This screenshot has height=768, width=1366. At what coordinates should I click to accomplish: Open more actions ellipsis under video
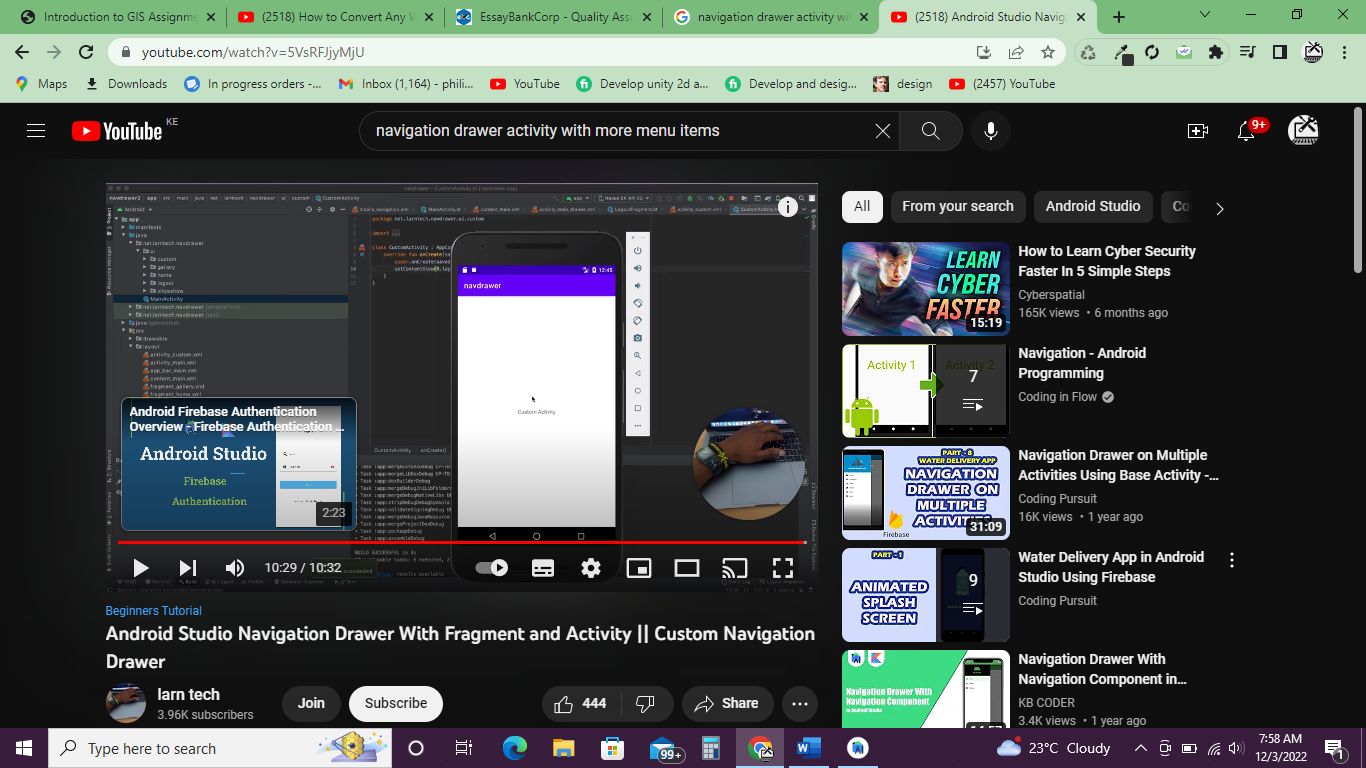pyautogui.click(x=799, y=703)
